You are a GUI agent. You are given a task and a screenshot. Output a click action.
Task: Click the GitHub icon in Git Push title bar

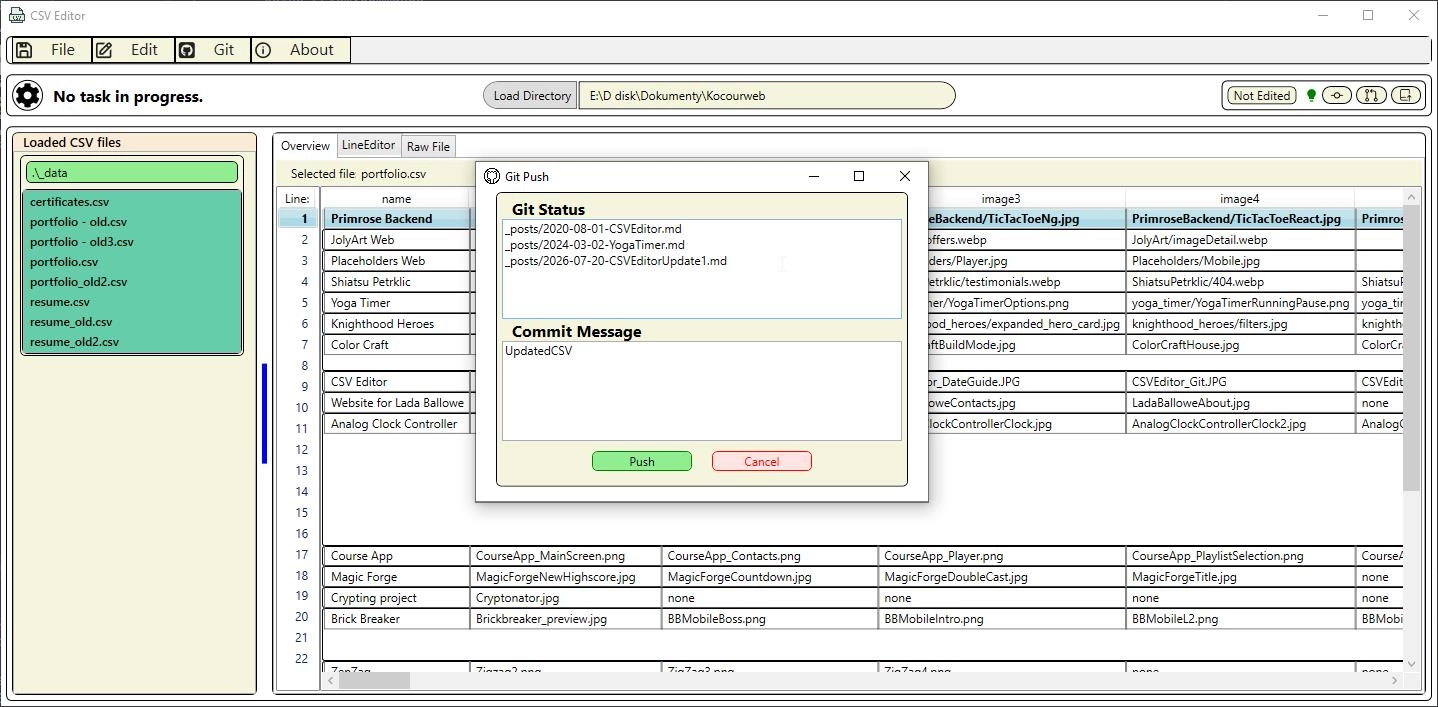click(491, 176)
